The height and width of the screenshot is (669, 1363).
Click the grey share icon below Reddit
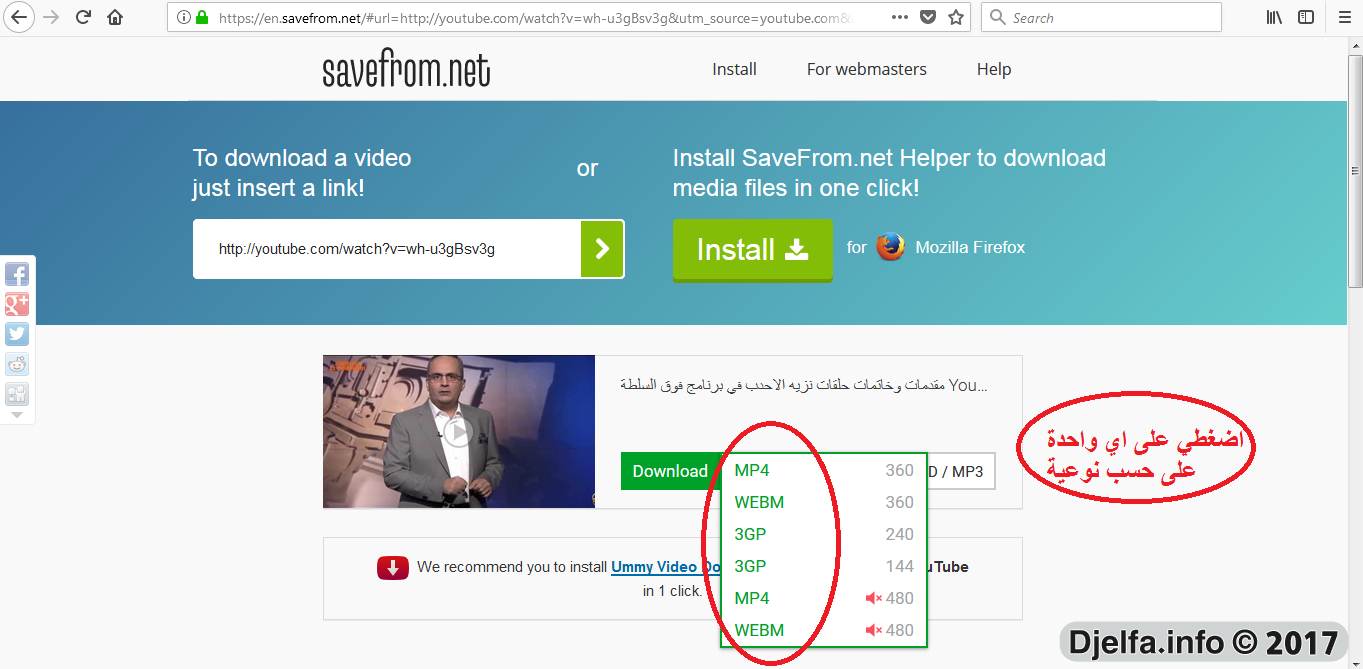click(x=17, y=394)
